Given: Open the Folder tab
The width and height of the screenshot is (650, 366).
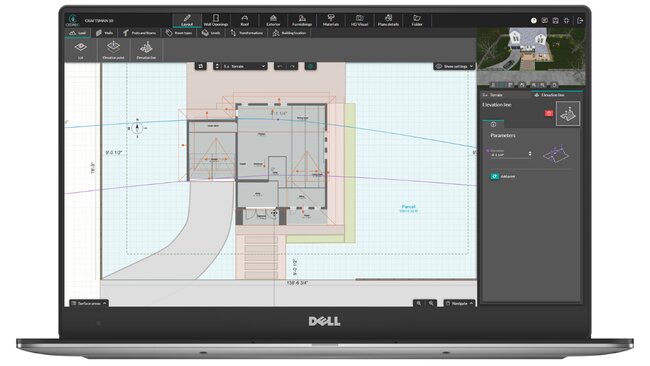Looking at the screenshot, I should pyautogui.click(x=417, y=20).
